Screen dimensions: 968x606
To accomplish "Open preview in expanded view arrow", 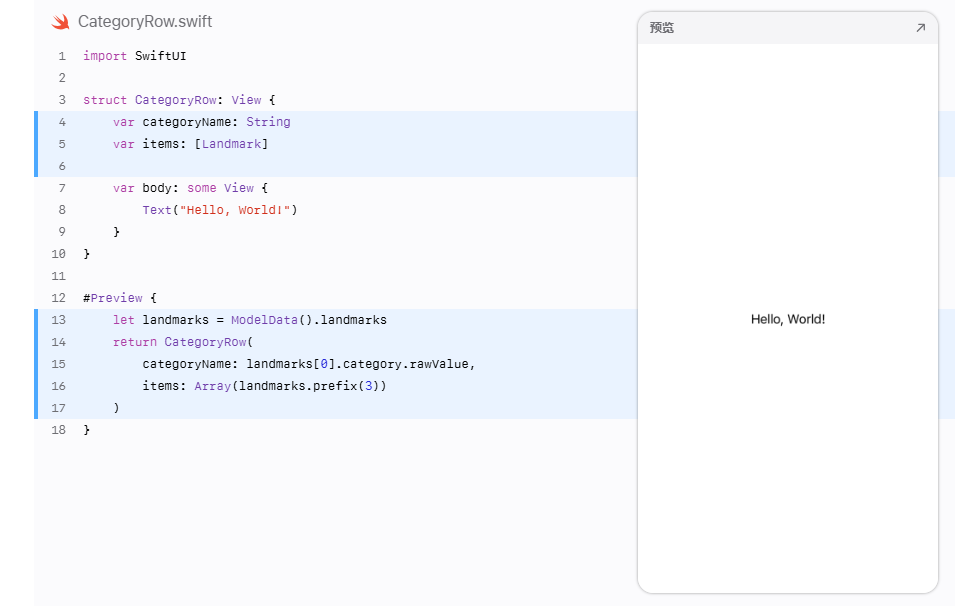I will tap(920, 28).
